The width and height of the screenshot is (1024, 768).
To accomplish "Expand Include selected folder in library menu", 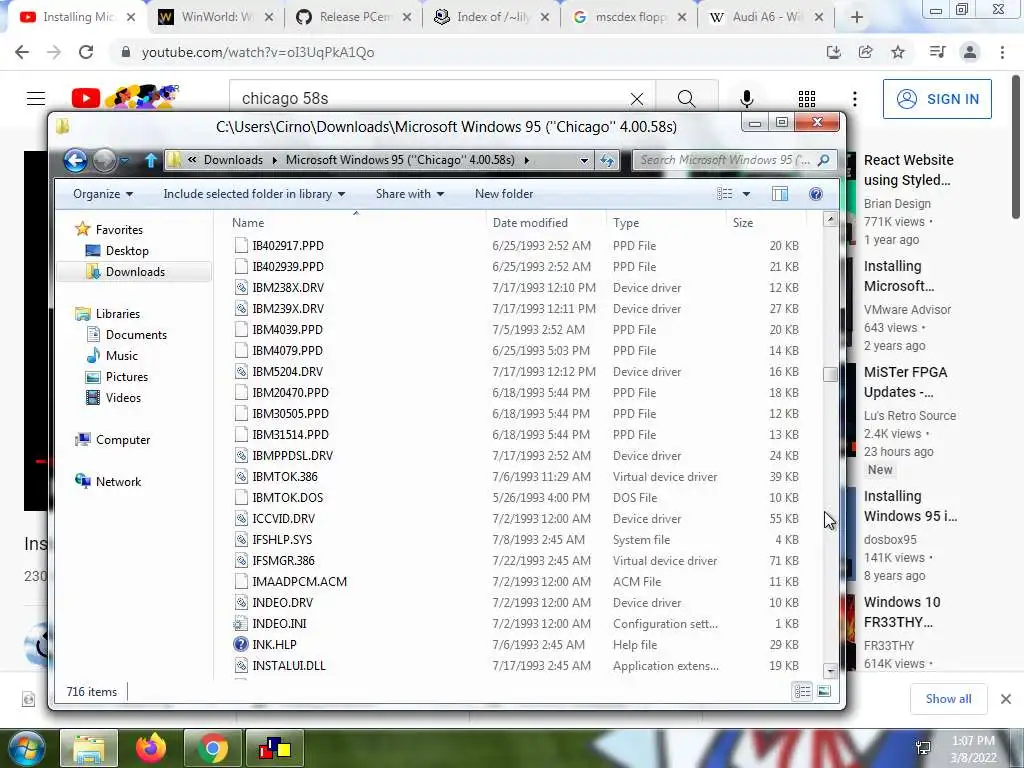I will click(254, 194).
